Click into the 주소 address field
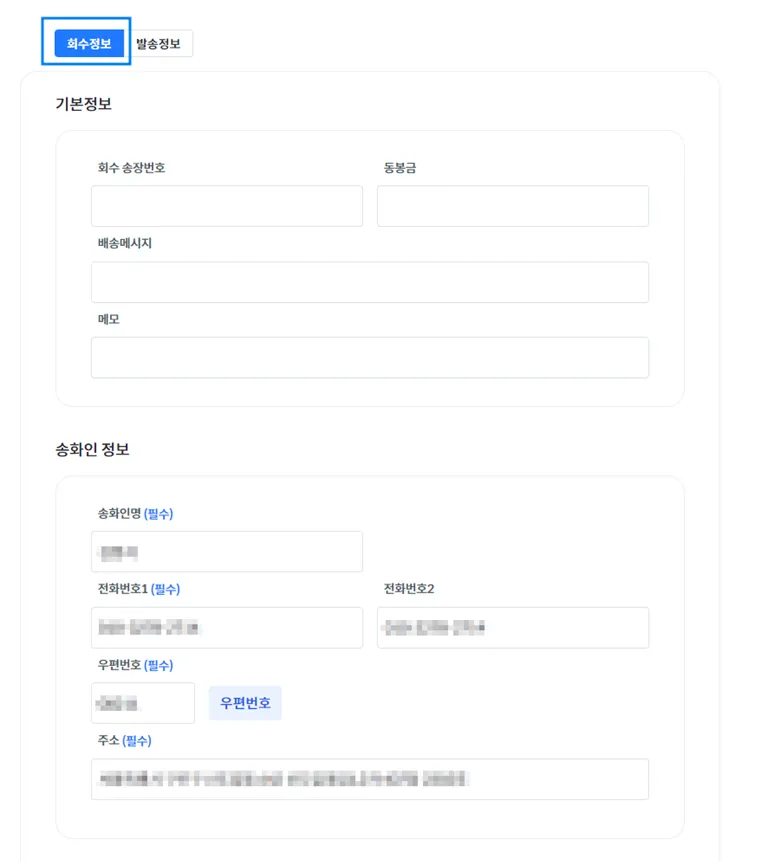Screen dimensions: 774x861 pos(370,779)
